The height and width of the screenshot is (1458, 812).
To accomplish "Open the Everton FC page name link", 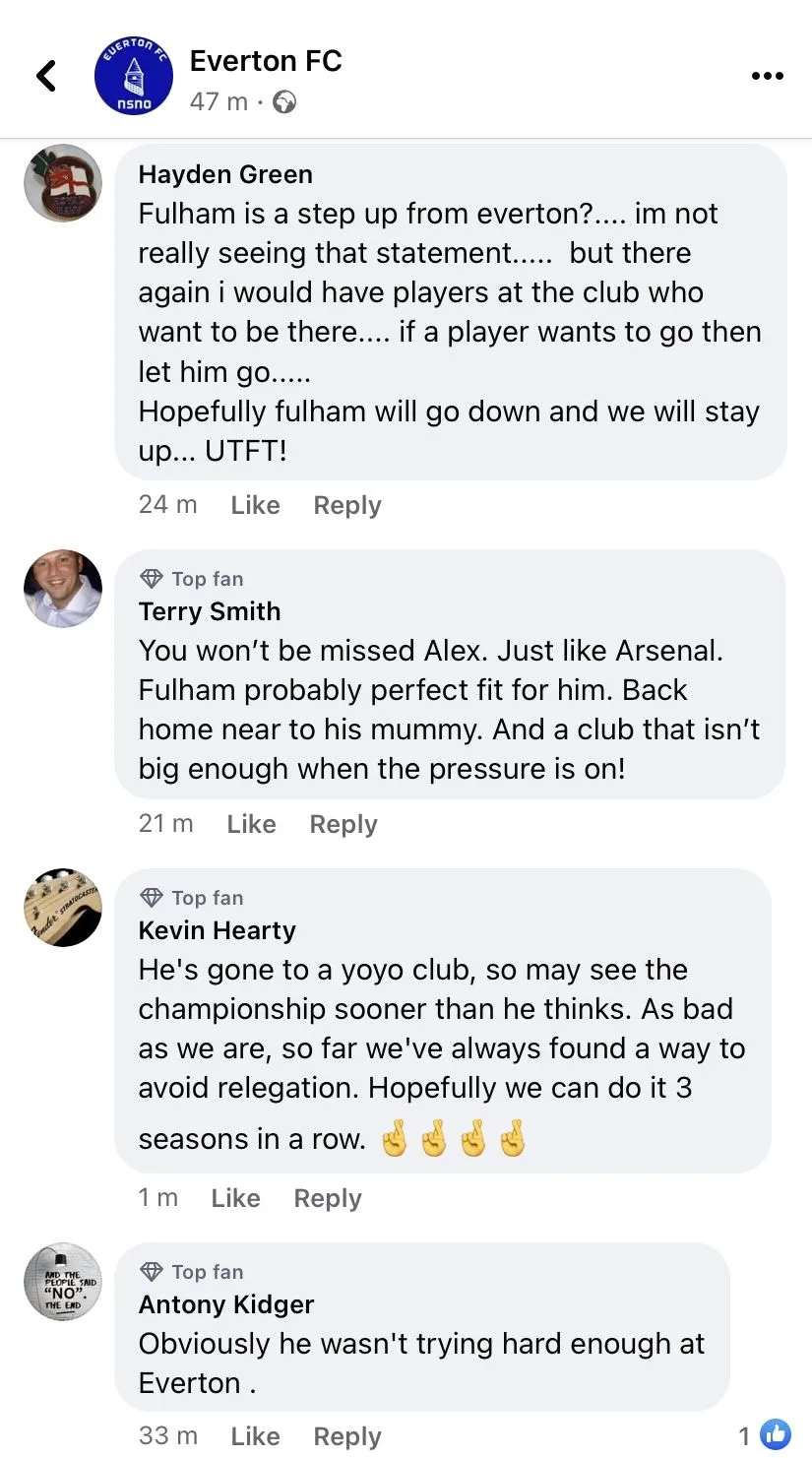I will click(x=266, y=61).
